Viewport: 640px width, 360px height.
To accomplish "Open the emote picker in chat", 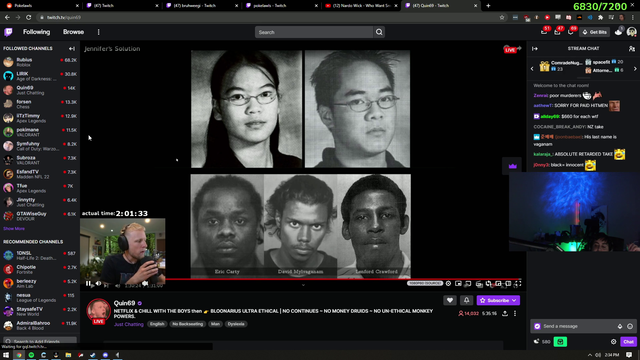I will (630, 326).
